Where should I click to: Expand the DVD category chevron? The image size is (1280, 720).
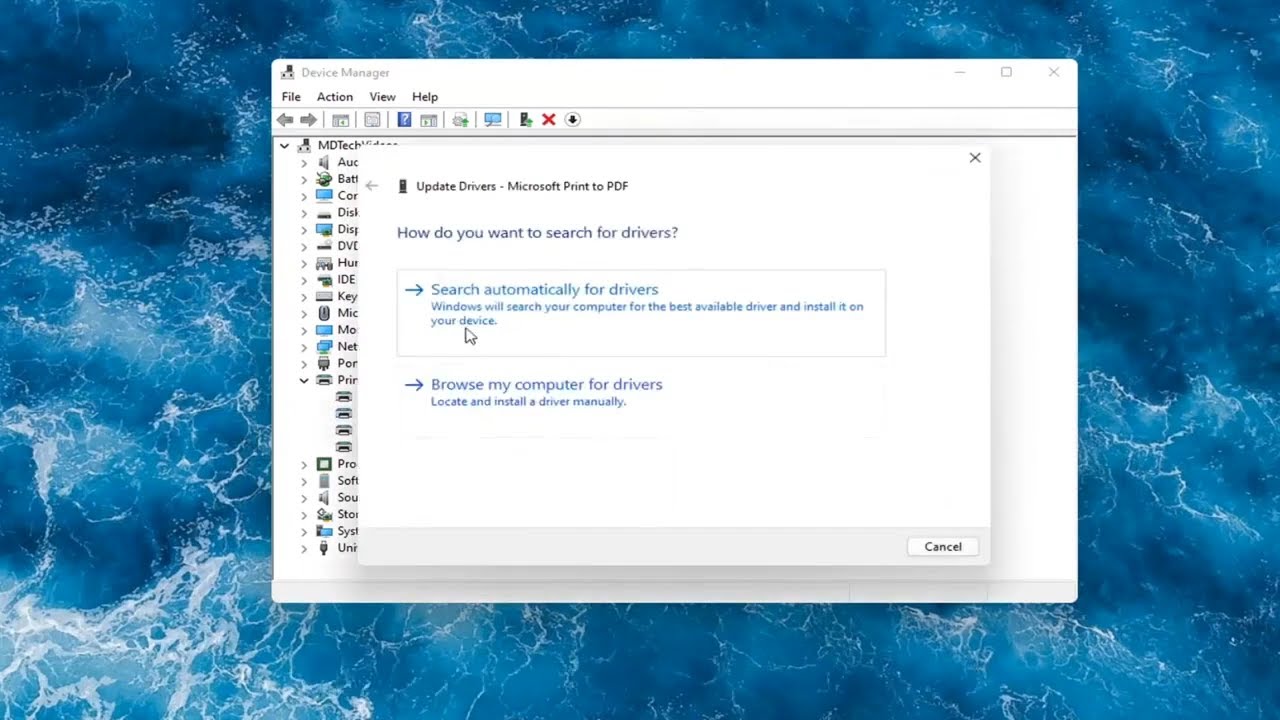click(304, 246)
